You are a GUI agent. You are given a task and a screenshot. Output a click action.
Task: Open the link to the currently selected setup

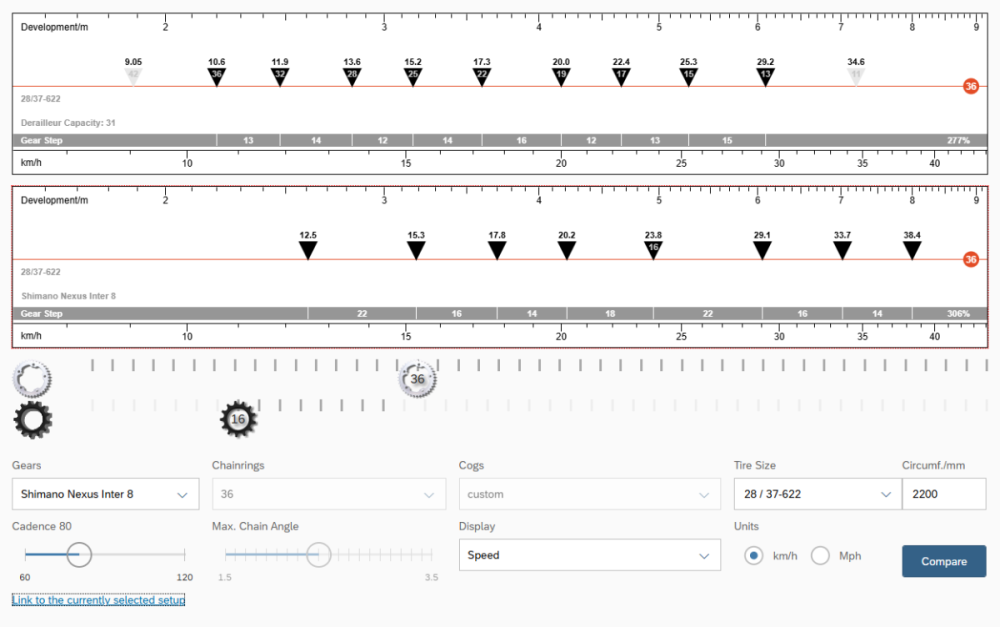pyautogui.click(x=98, y=600)
